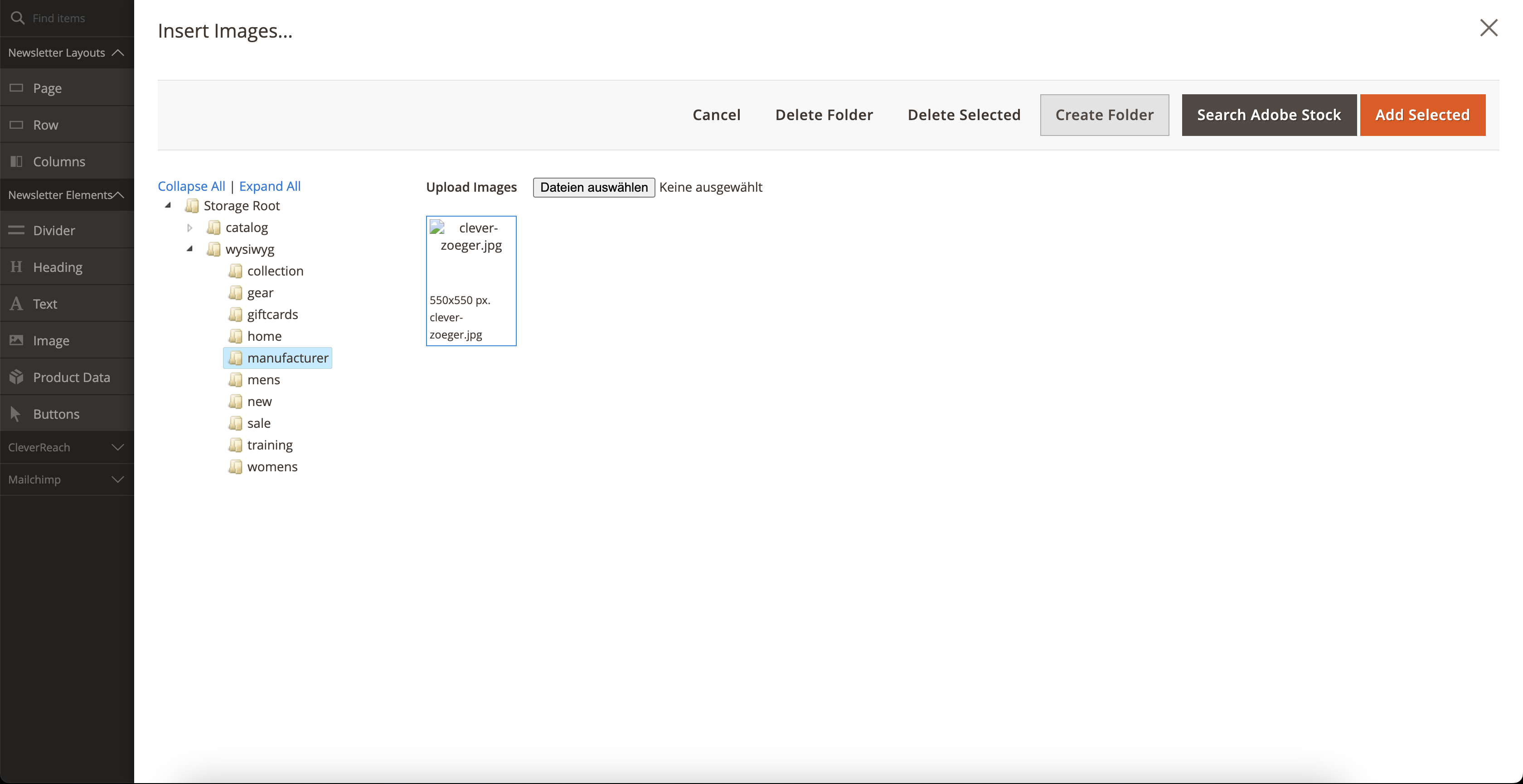
Task: Select the manufacturer folder
Action: point(278,358)
